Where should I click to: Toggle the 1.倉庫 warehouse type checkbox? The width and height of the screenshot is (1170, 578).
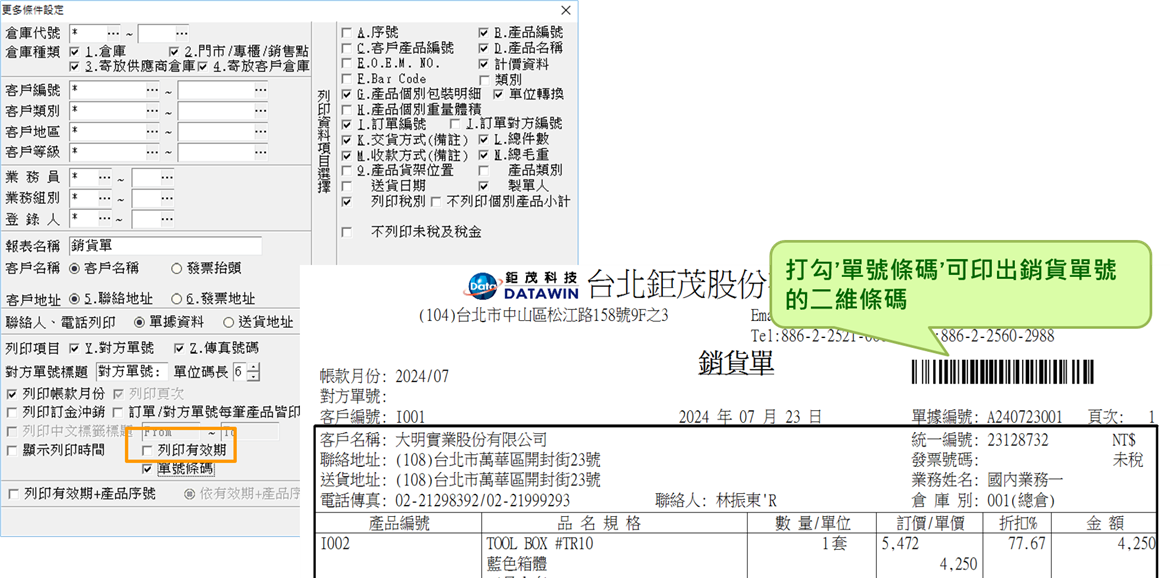(x=74, y=52)
